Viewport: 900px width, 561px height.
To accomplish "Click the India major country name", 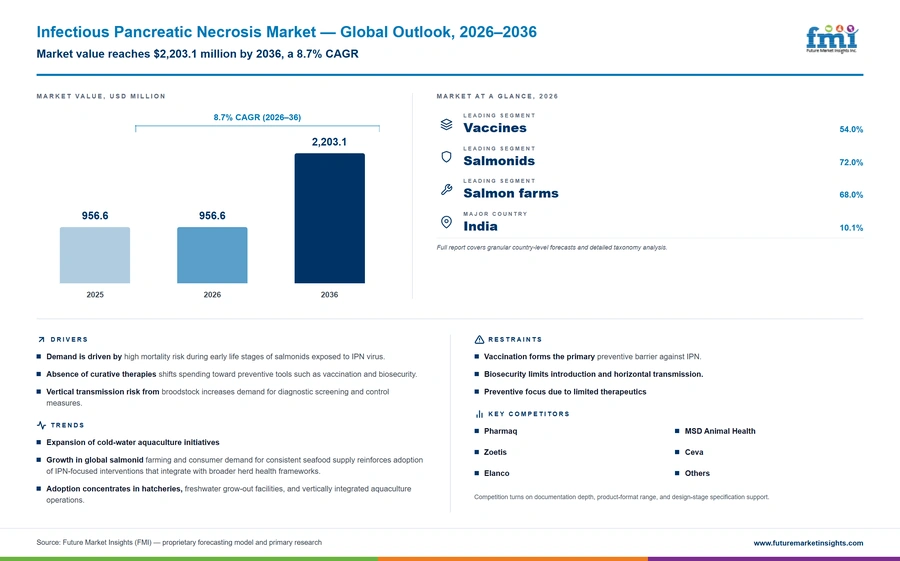I will pos(480,226).
